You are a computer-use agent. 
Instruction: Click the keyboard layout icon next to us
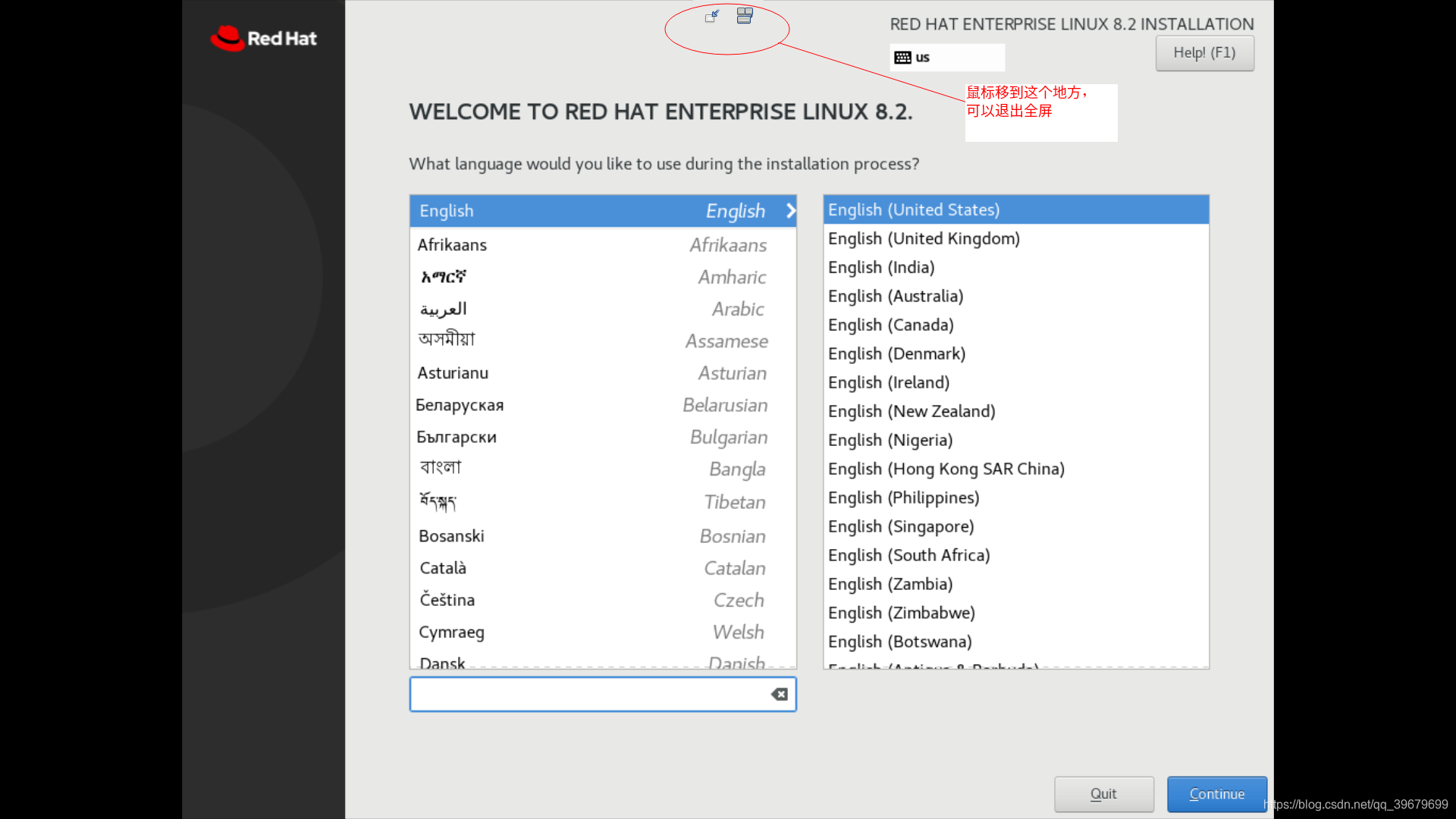tap(902, 58)
